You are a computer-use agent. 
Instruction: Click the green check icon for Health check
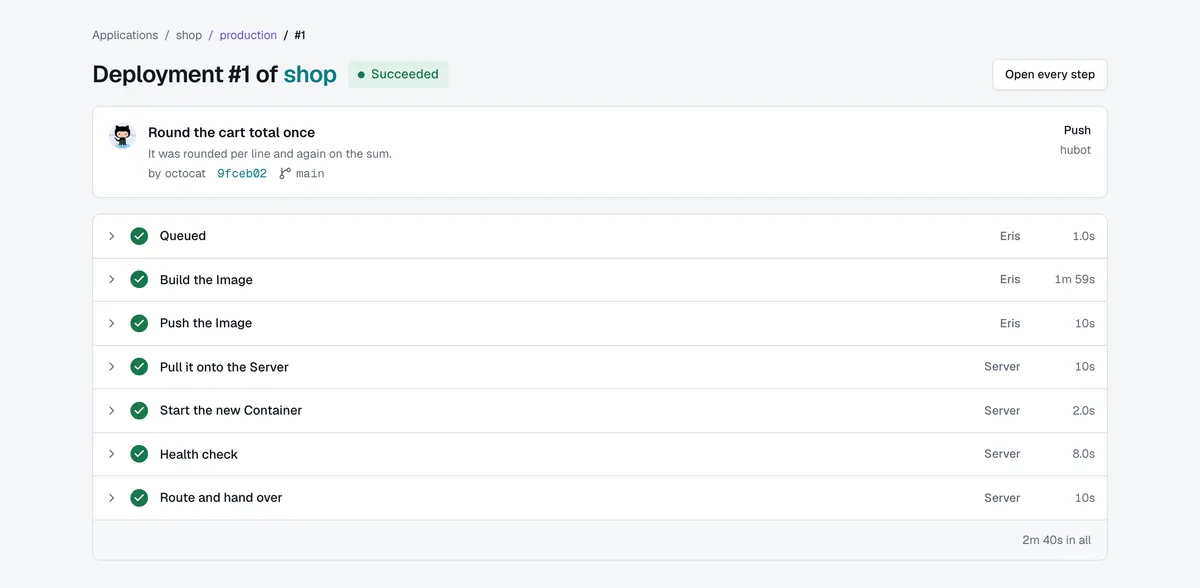(x=139, y=454)
